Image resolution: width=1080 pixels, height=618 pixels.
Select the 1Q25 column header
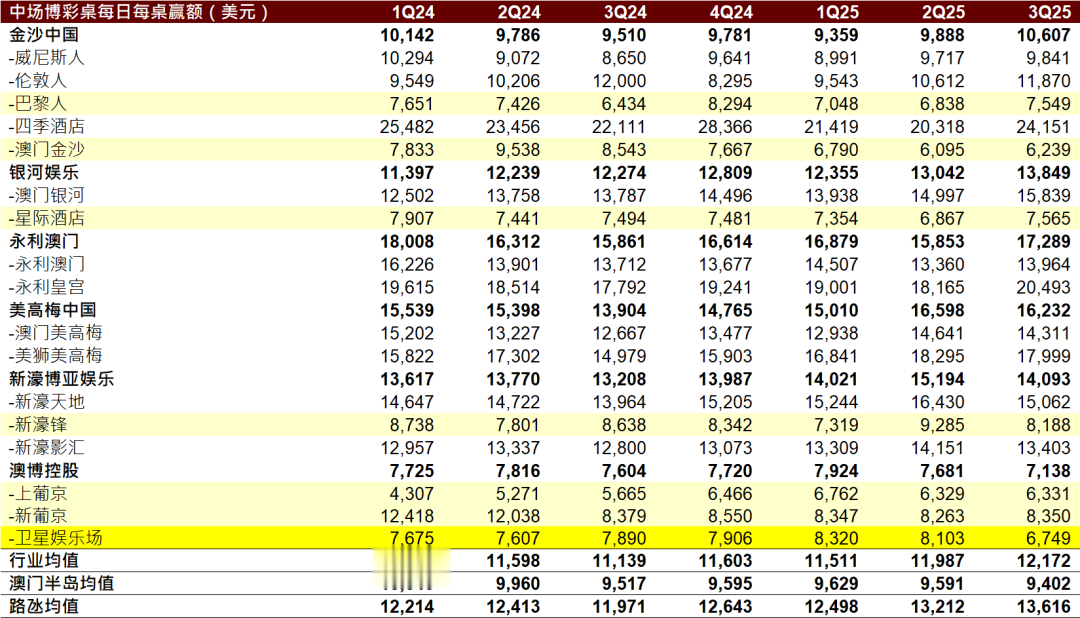click(x=837, y=12)
